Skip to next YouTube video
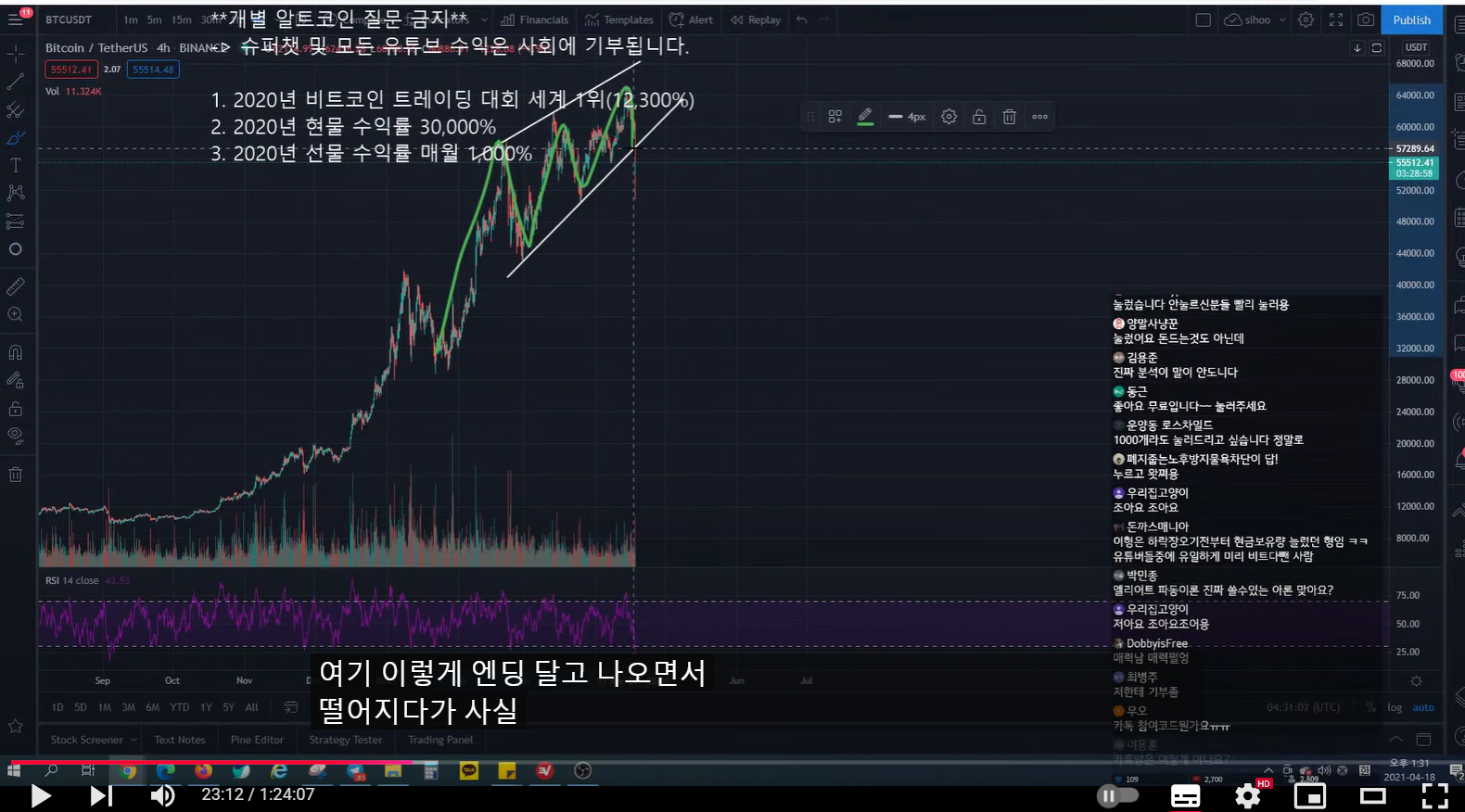 pyautogui.click(x=101, y=795)
